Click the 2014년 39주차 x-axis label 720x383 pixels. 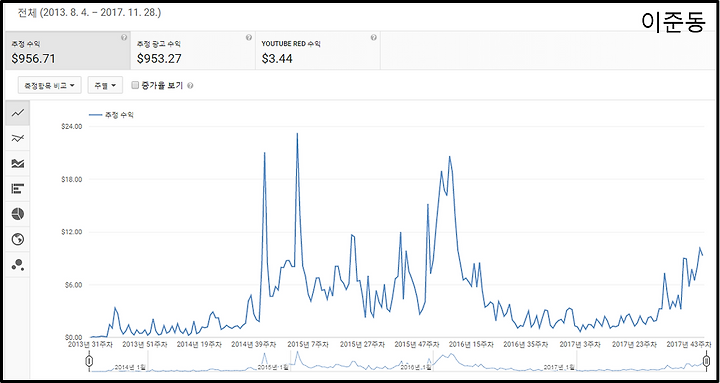point(253,344)
